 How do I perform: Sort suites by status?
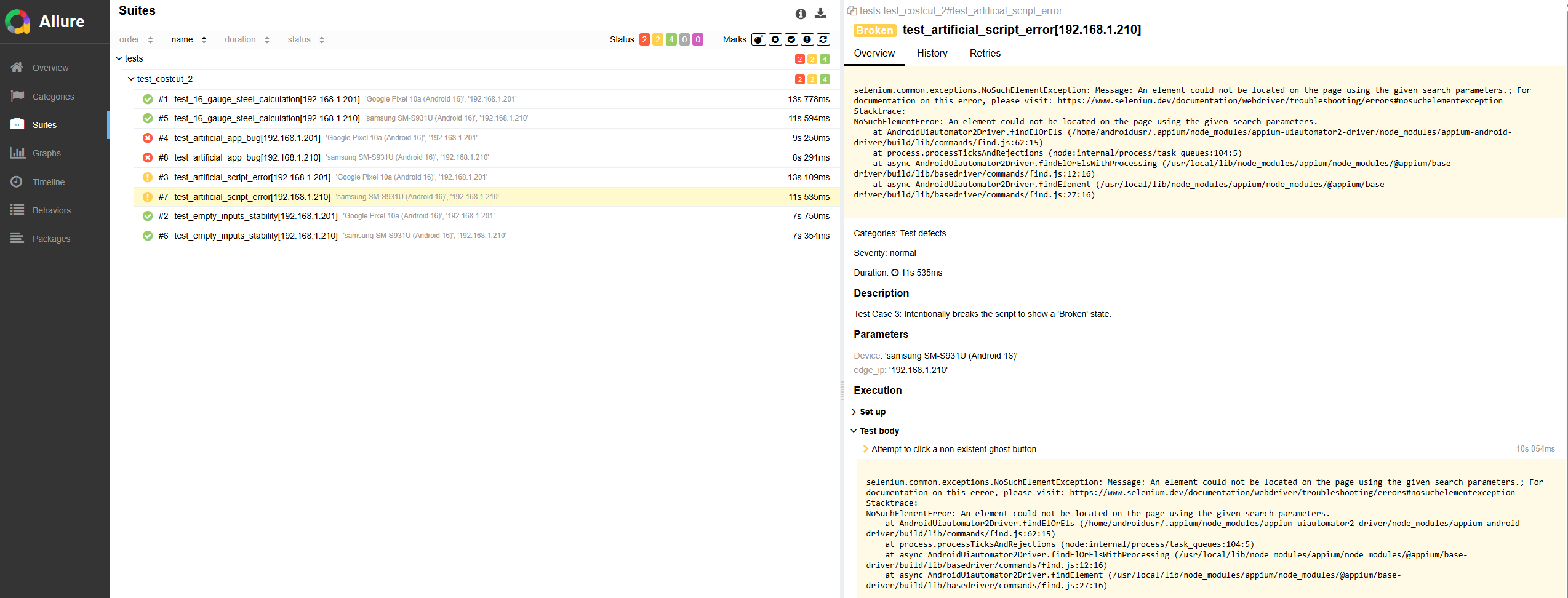click(306, 39)
